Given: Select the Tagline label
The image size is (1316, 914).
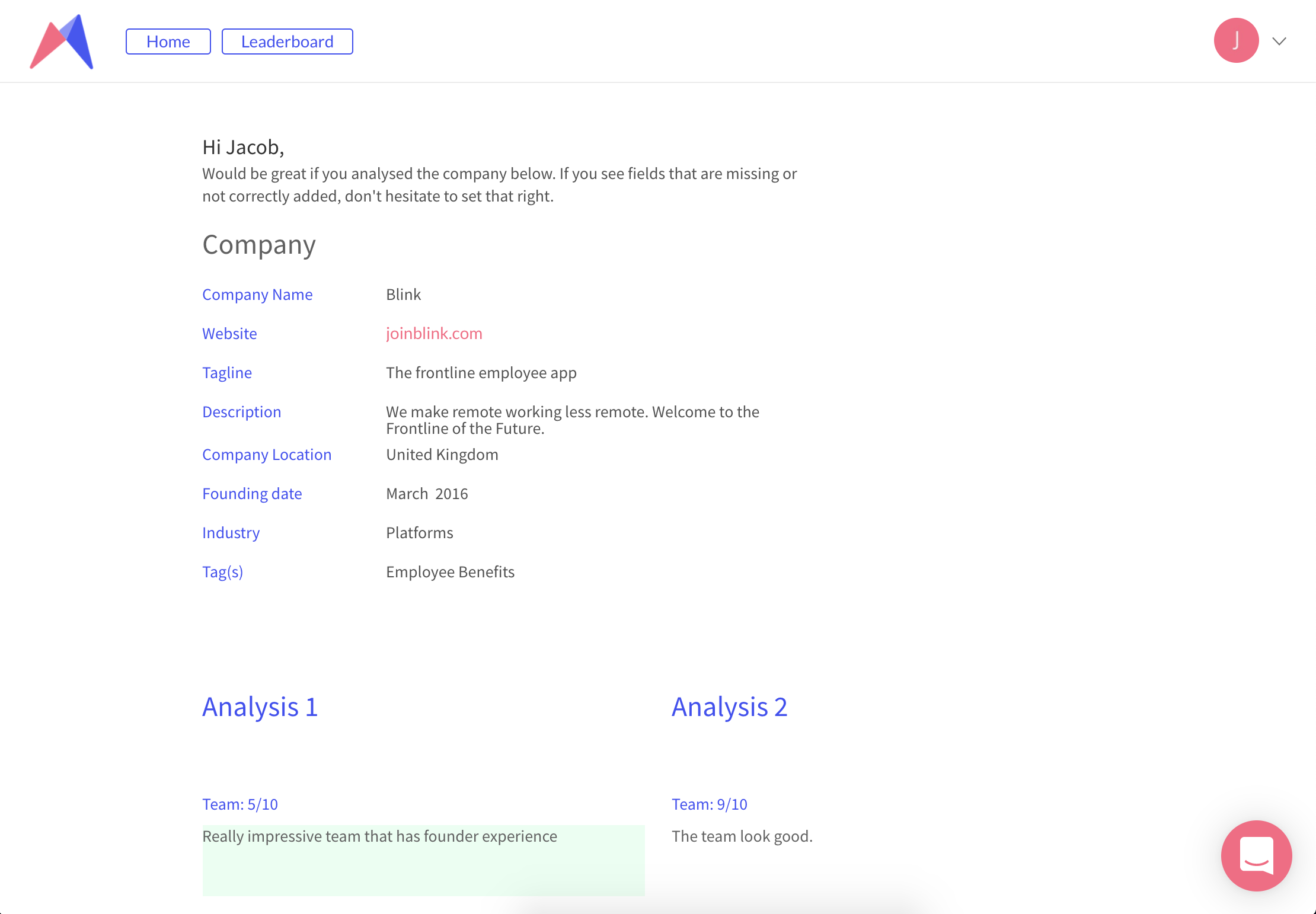Looking at the screenshot, I should [227, 373].
